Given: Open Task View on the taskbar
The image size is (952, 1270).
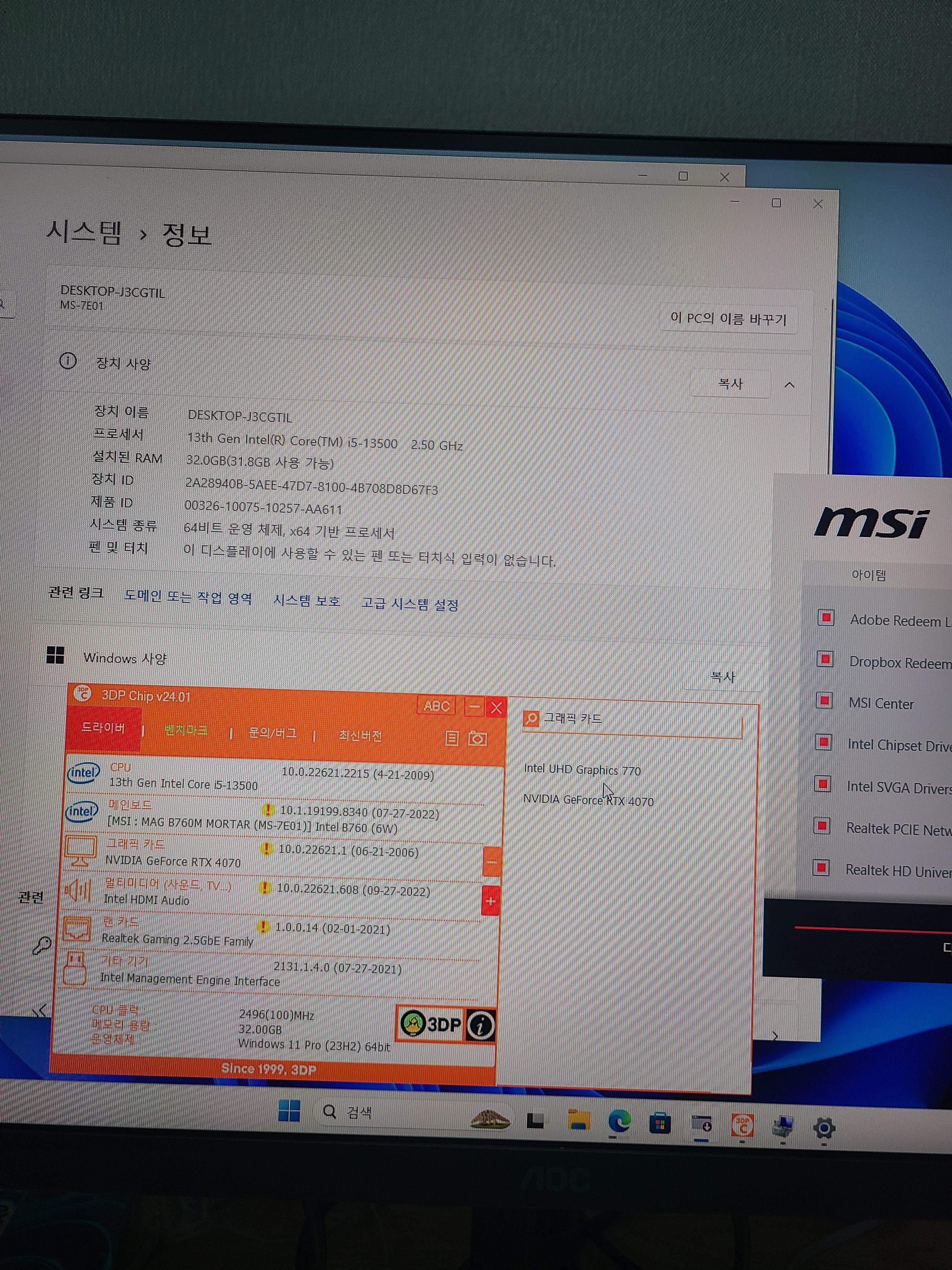Looking at the screenshot, I should pyautogui.click(x=535, y=1120).
